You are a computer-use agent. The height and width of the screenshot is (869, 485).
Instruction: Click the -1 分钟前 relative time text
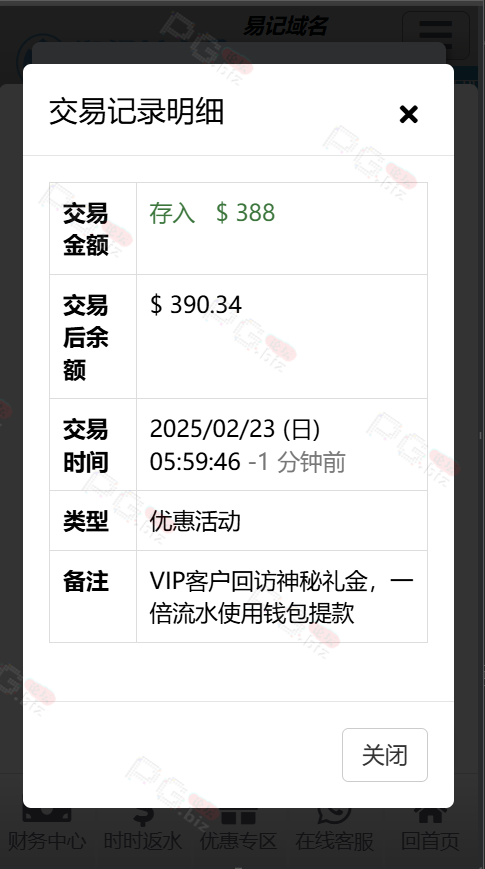coord(297,462)
